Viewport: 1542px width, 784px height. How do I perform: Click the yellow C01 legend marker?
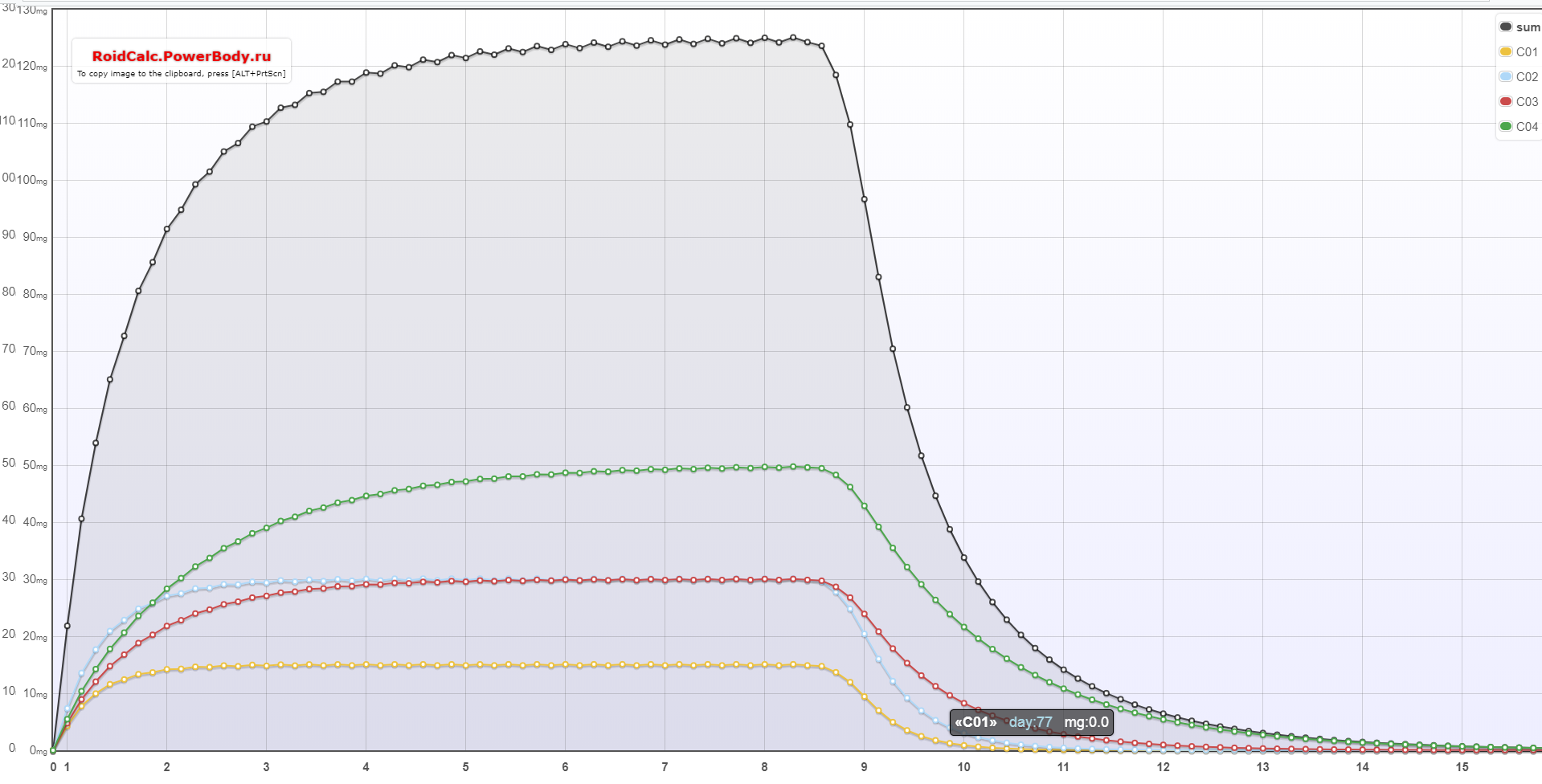(x=1505, y=51)
